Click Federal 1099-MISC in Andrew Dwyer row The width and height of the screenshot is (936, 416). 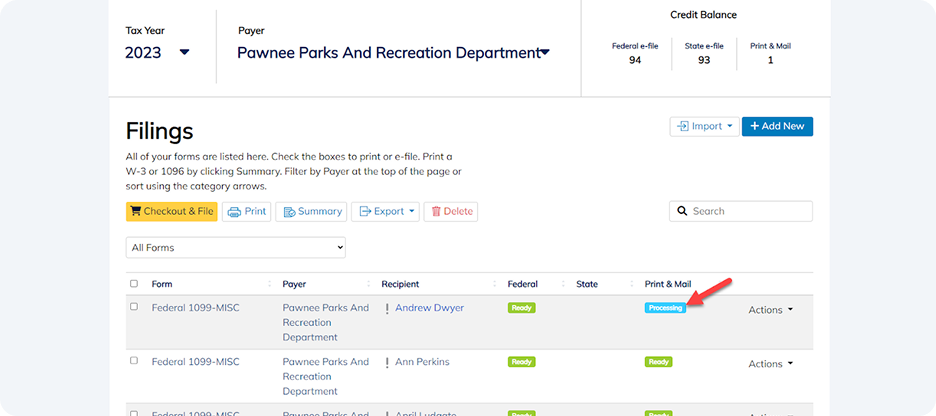pos(196,308)
